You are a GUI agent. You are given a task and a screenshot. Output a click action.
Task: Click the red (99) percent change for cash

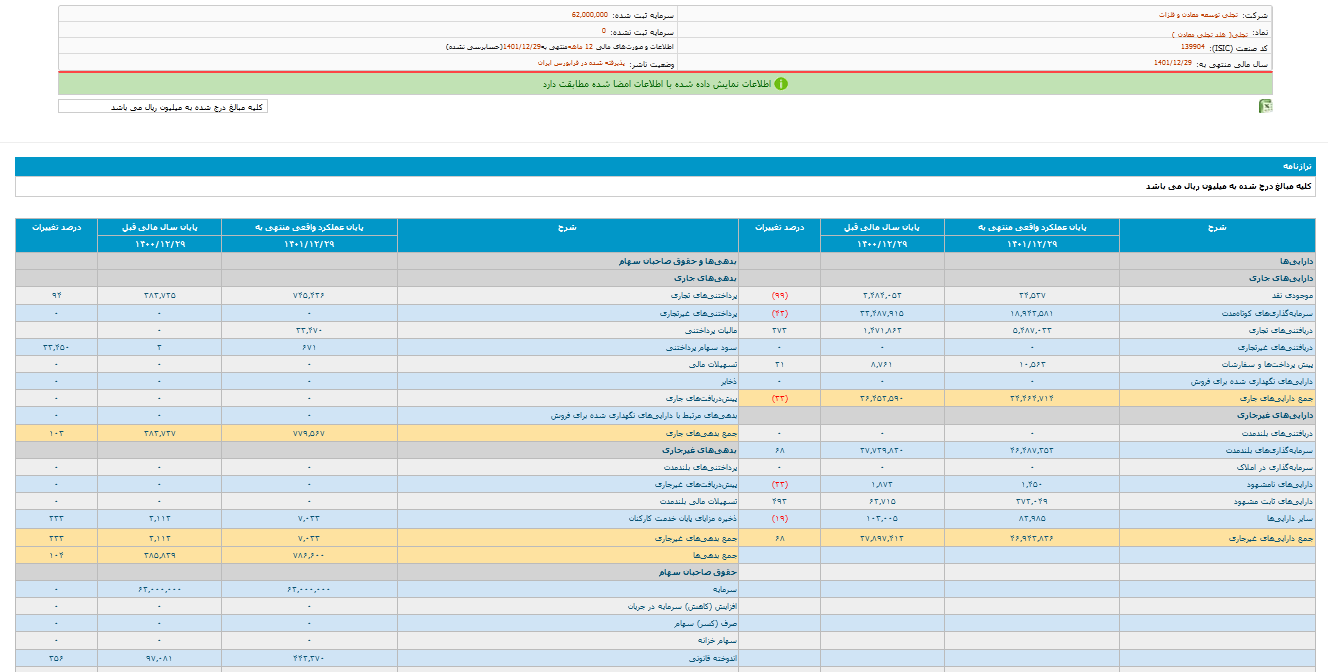(778, 296)
